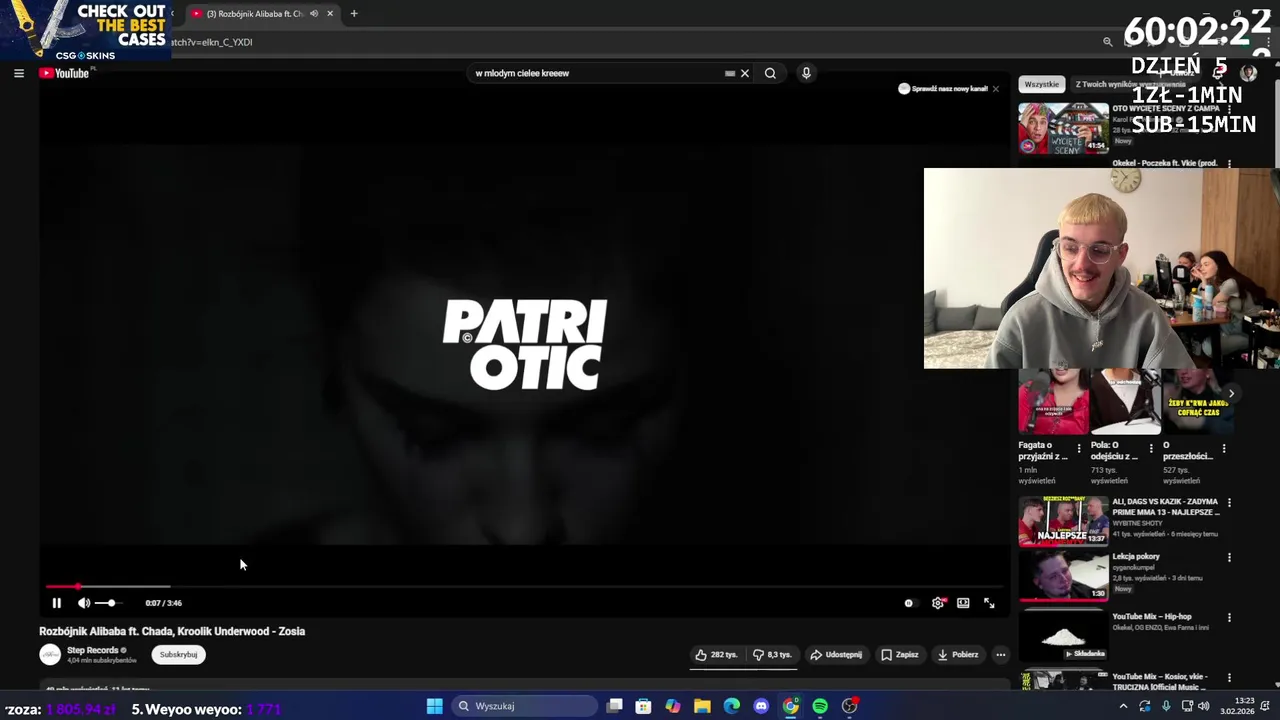Open options for 'Lekcja pokory' video
This screenshot has width=1280, height=720.
pyautogui.click(x=1229, y=557)
